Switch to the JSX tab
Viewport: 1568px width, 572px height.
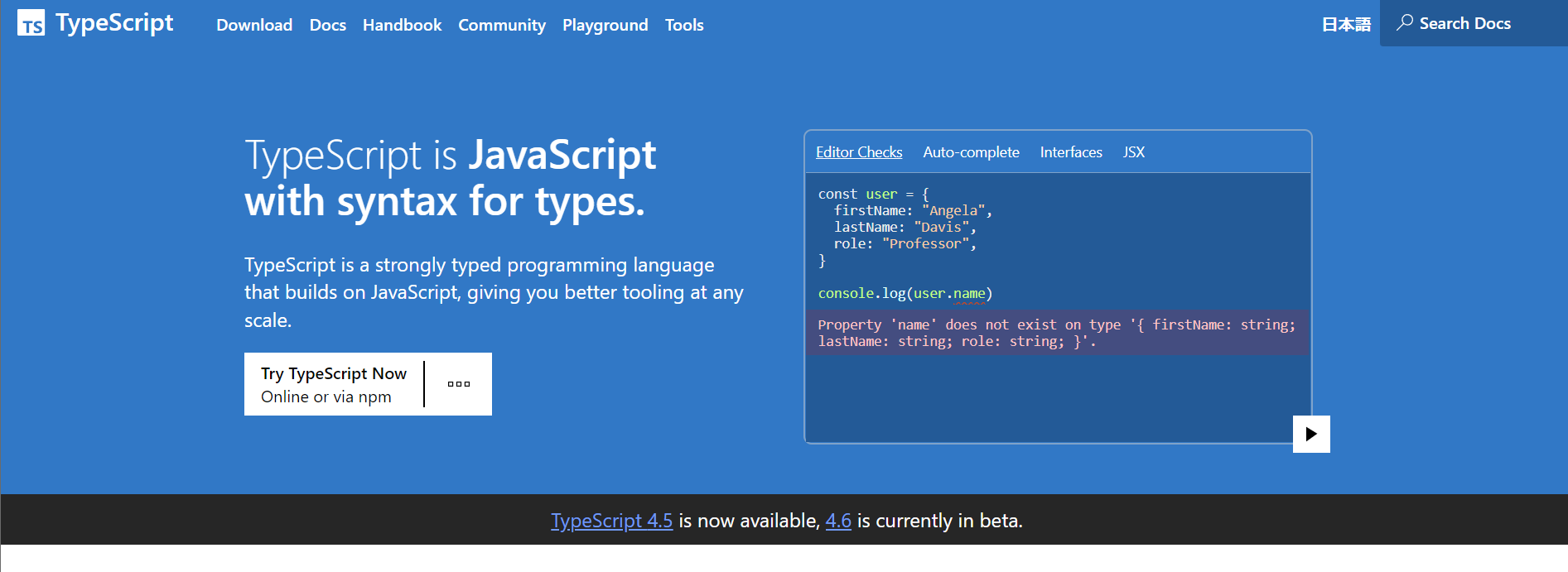click(1134, 152)
